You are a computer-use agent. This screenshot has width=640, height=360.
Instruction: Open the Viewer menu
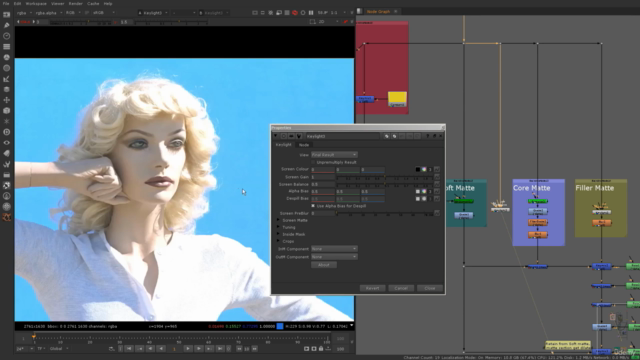click(x=58, y=3)
